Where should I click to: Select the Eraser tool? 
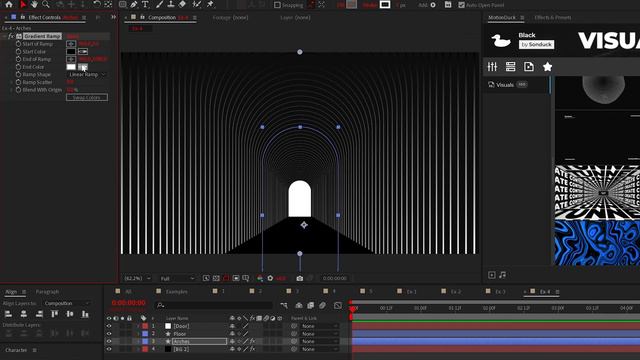tap(182, 4)
